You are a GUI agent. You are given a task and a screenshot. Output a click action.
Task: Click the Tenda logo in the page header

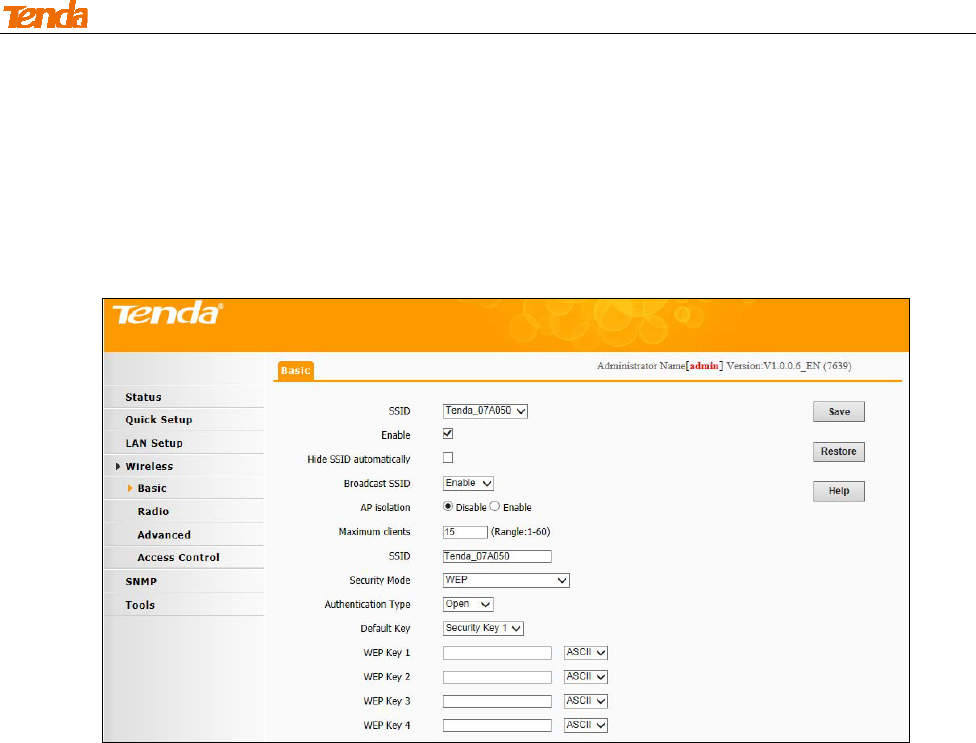(x=45, y=15)
